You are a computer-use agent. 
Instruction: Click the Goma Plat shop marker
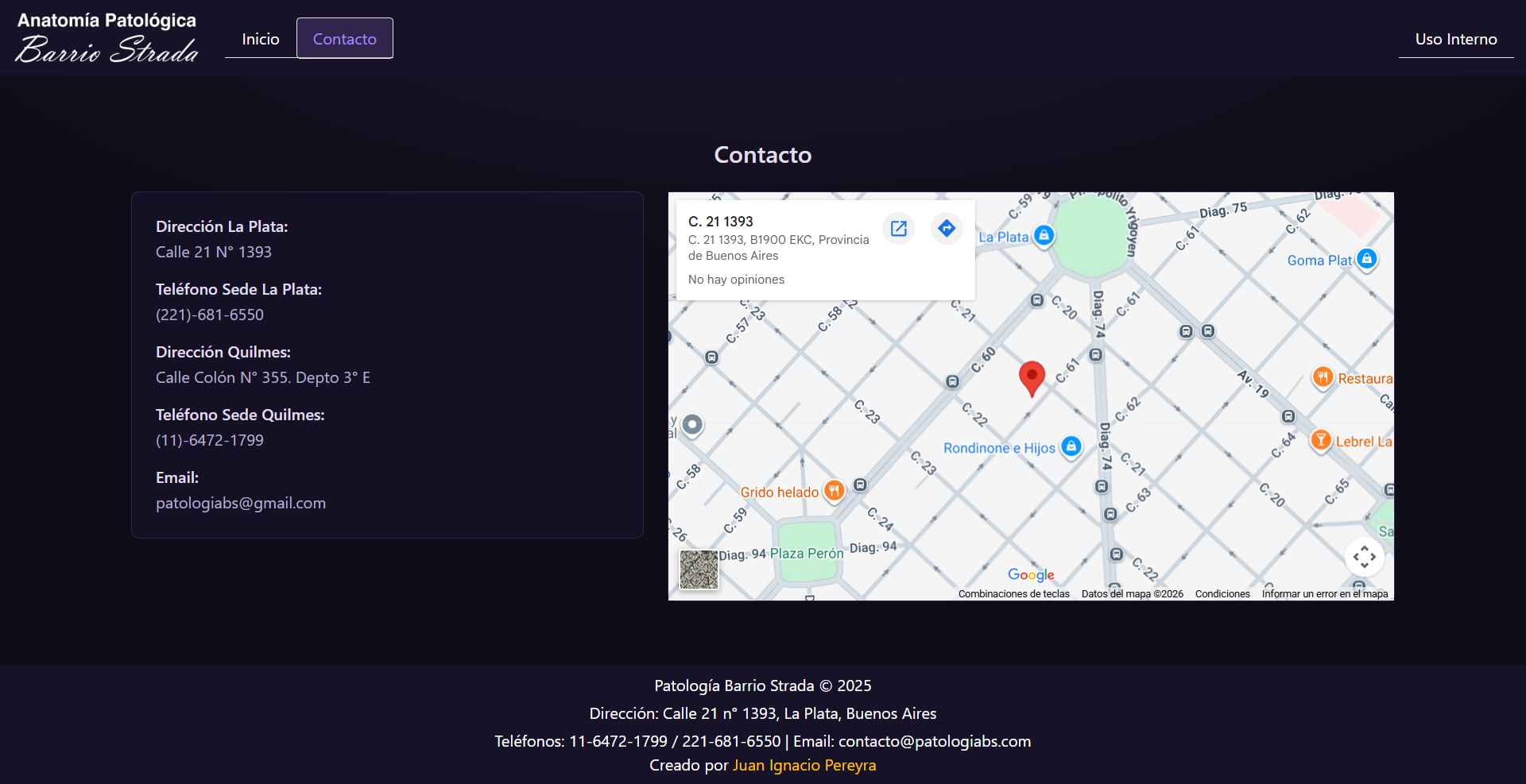tap(1366, 259)
